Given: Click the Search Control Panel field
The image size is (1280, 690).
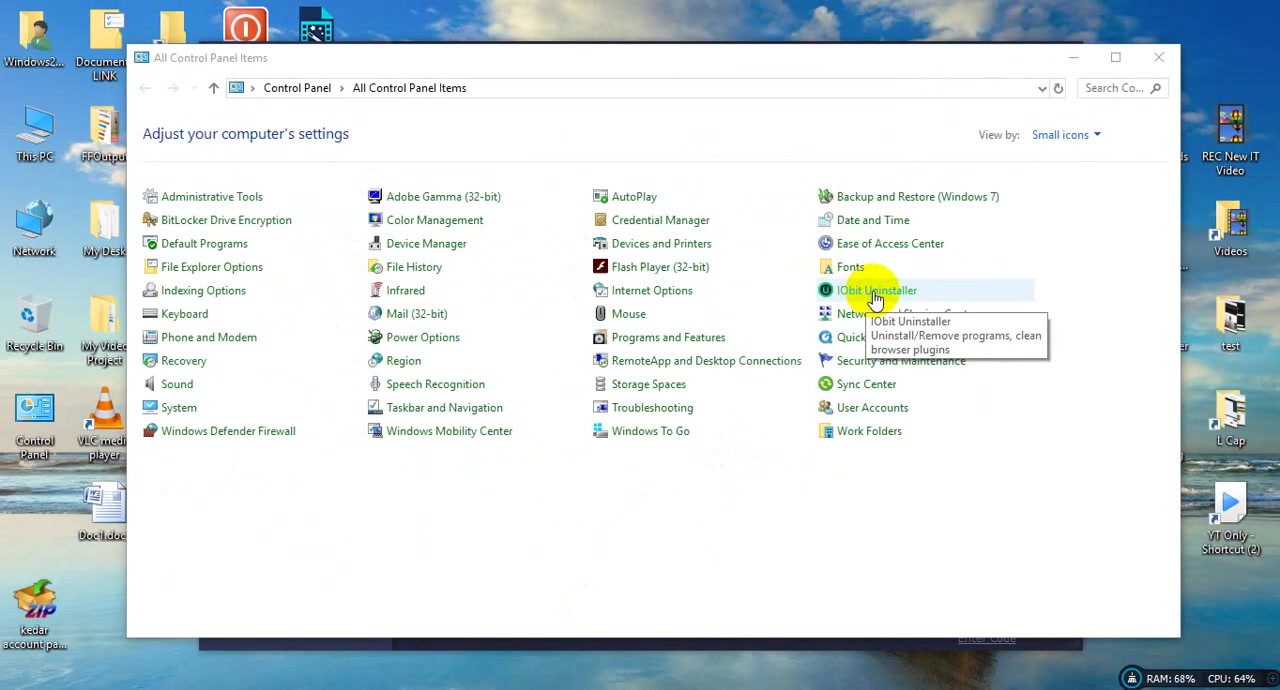Looking at the screenshot, I should [x=1122, y=88].
